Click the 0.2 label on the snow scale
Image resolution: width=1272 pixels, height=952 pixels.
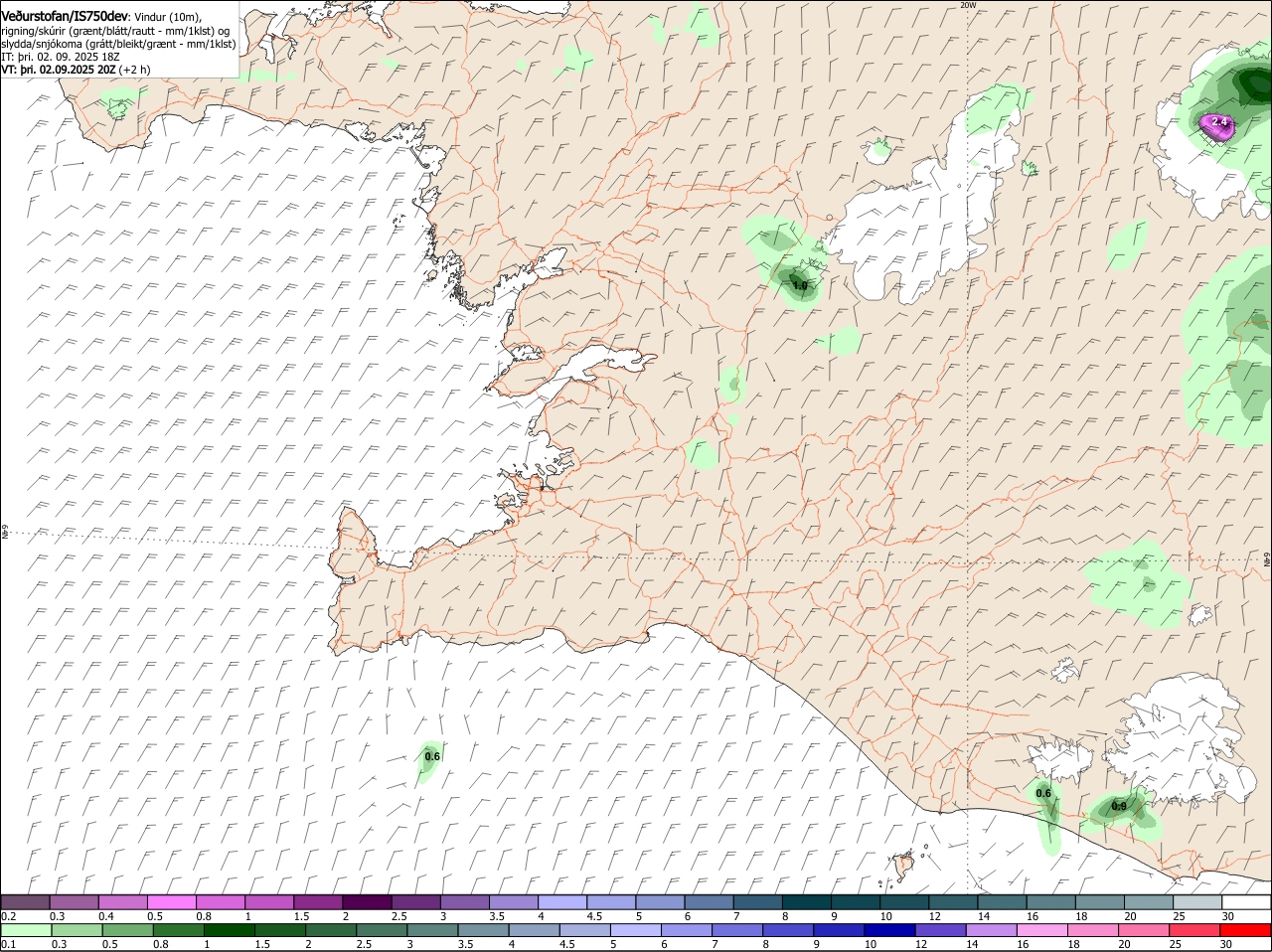(x=8, y=915)
